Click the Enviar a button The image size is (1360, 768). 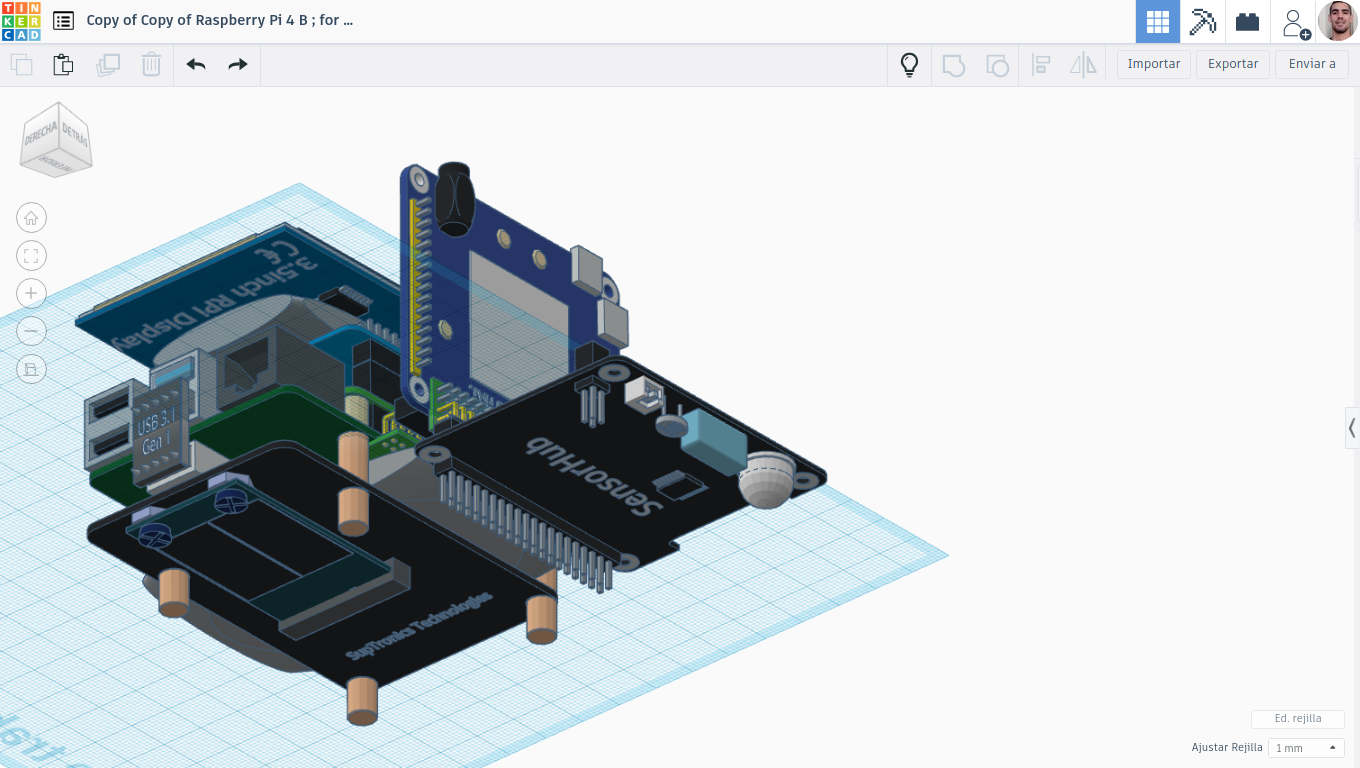(1312, 64)
